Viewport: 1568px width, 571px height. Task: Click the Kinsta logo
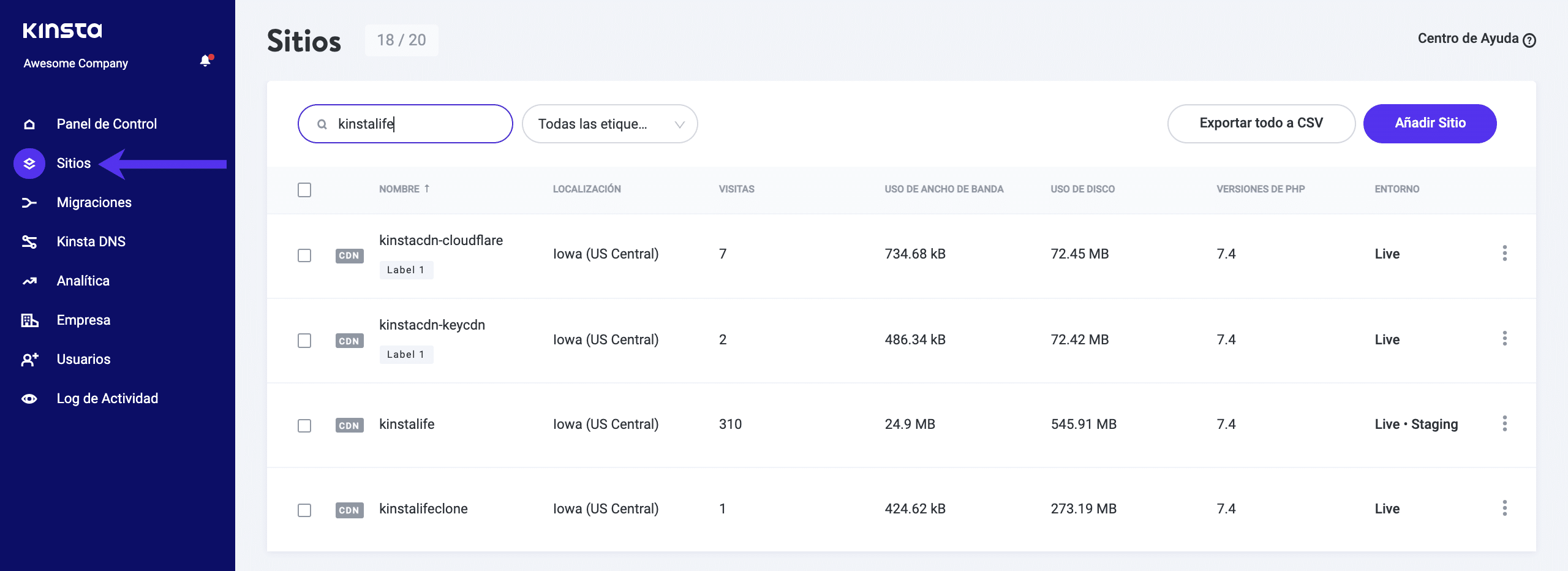pos(62,30)
